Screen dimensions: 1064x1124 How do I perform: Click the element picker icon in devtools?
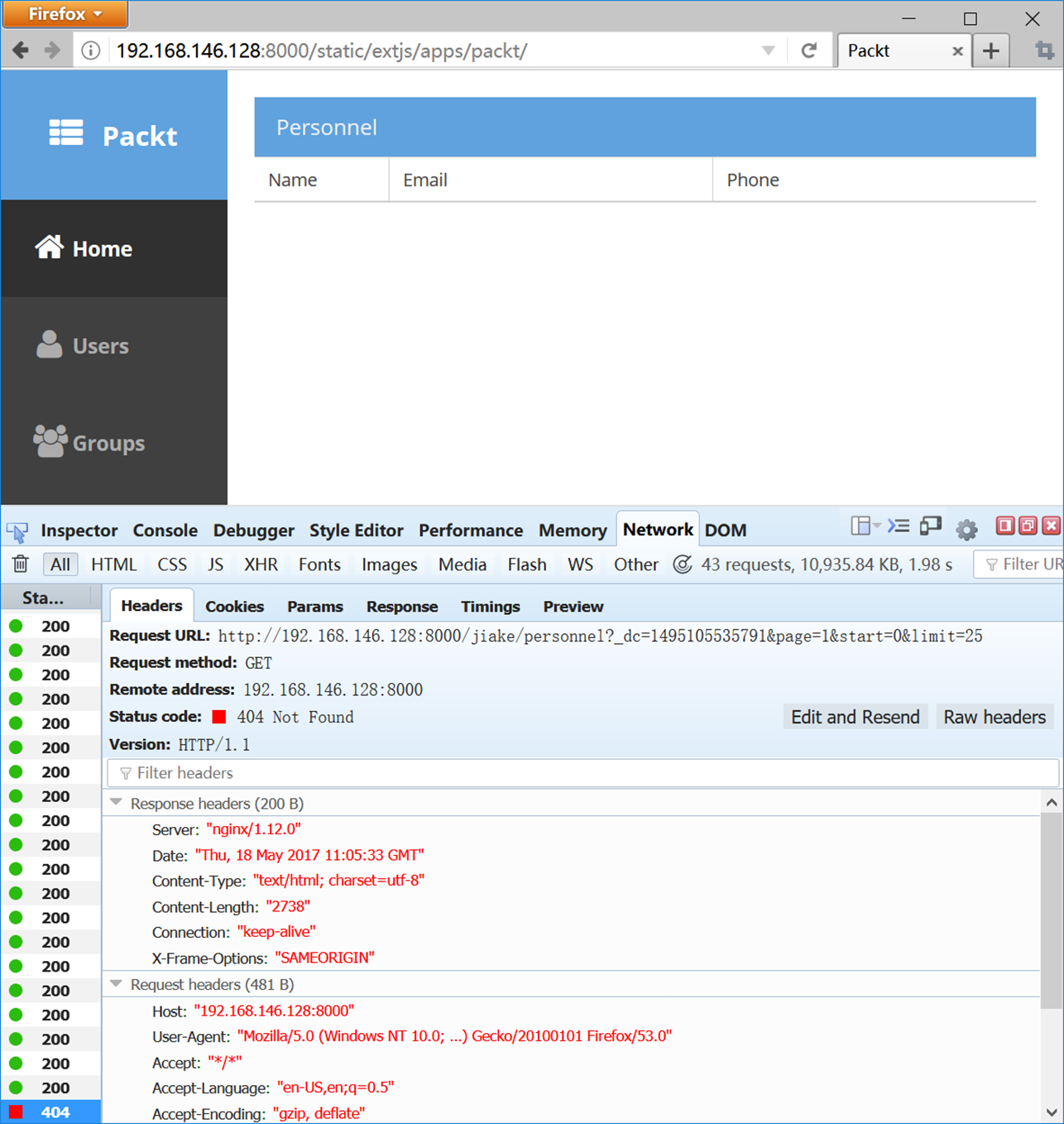[17, 531]
